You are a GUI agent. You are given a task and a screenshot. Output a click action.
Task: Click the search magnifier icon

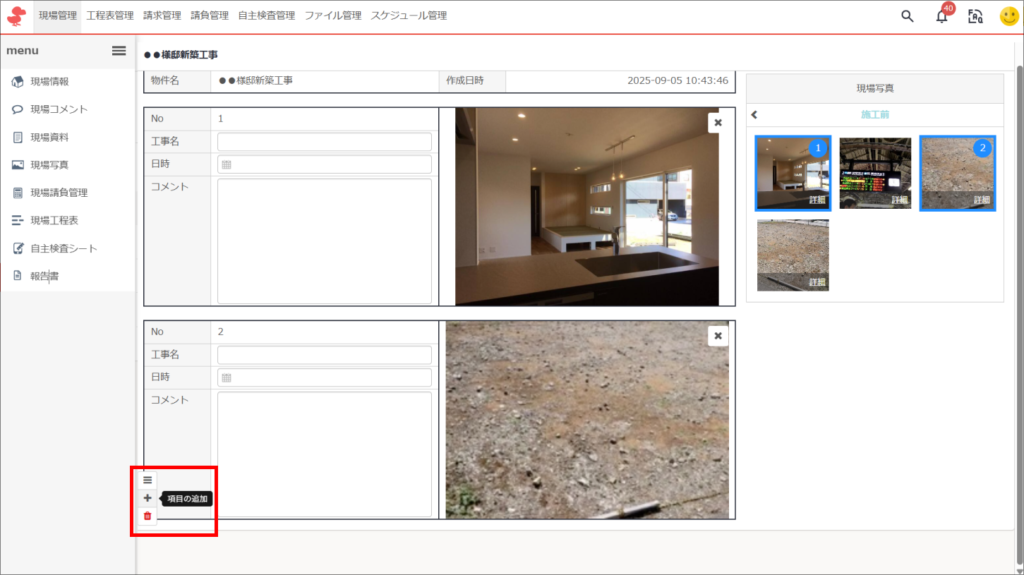click(x=907, y=16)
